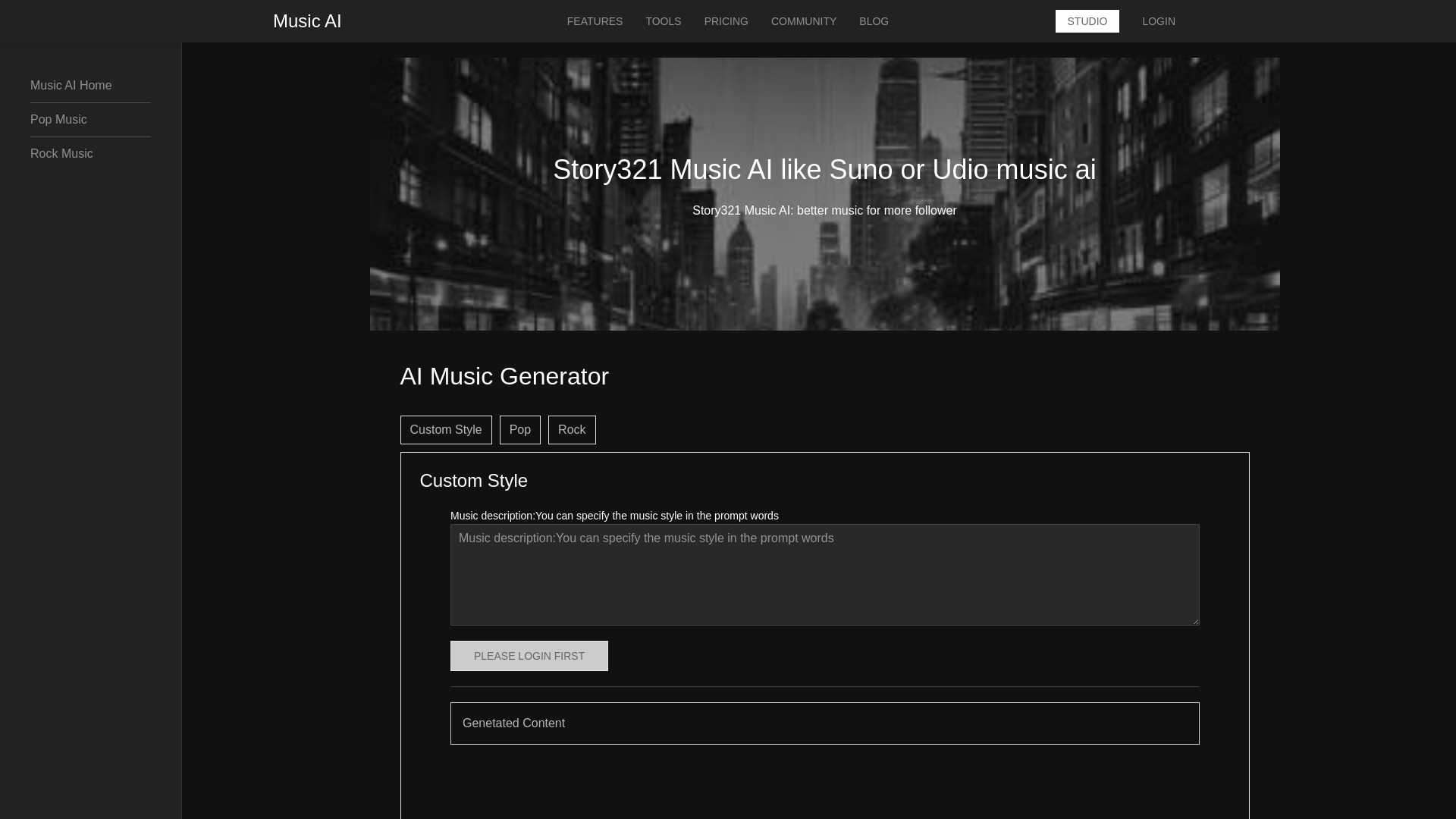Click the Rock Music sidebar icon

tap(61, 153)
